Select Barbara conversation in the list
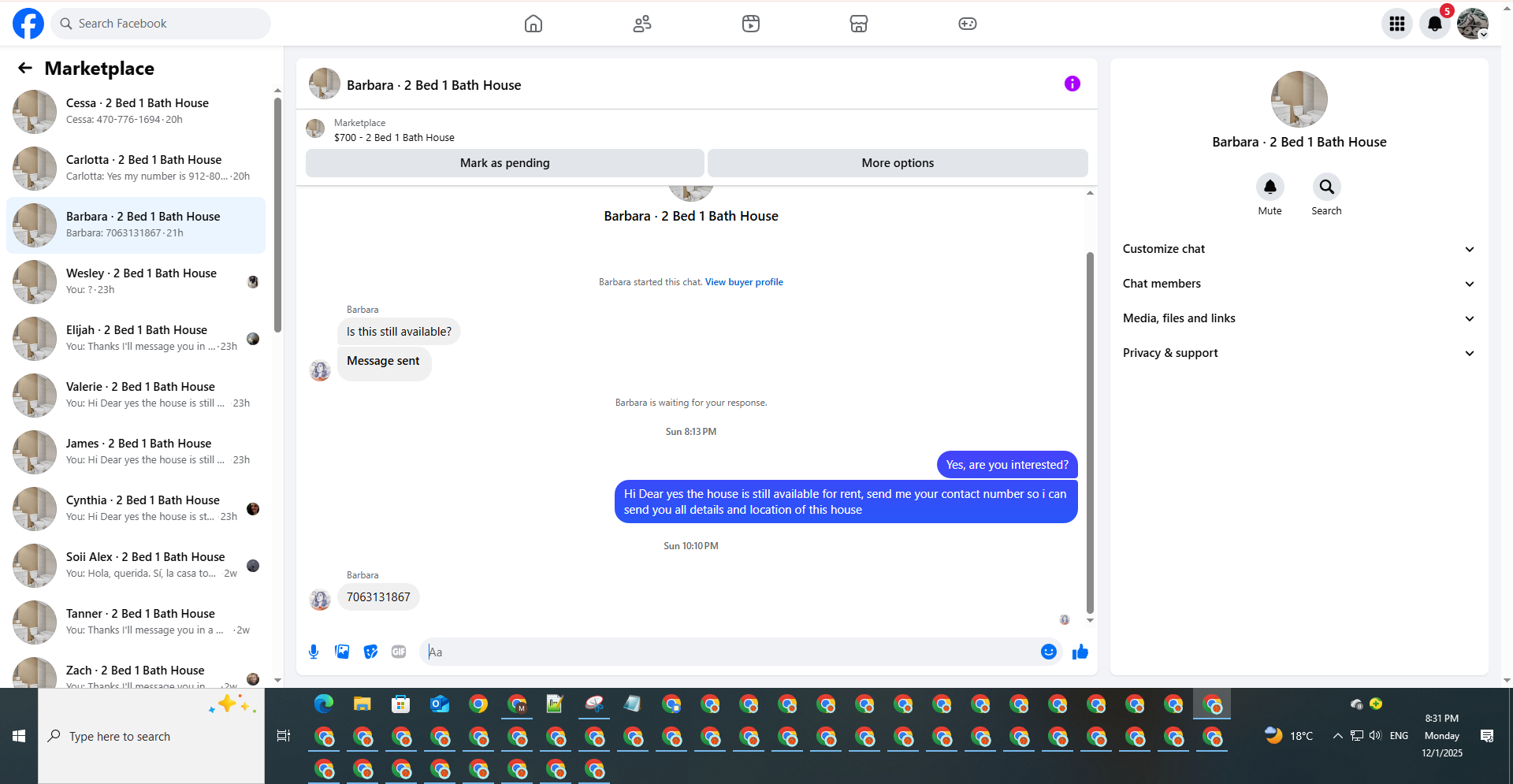 [x=136, y=225]
